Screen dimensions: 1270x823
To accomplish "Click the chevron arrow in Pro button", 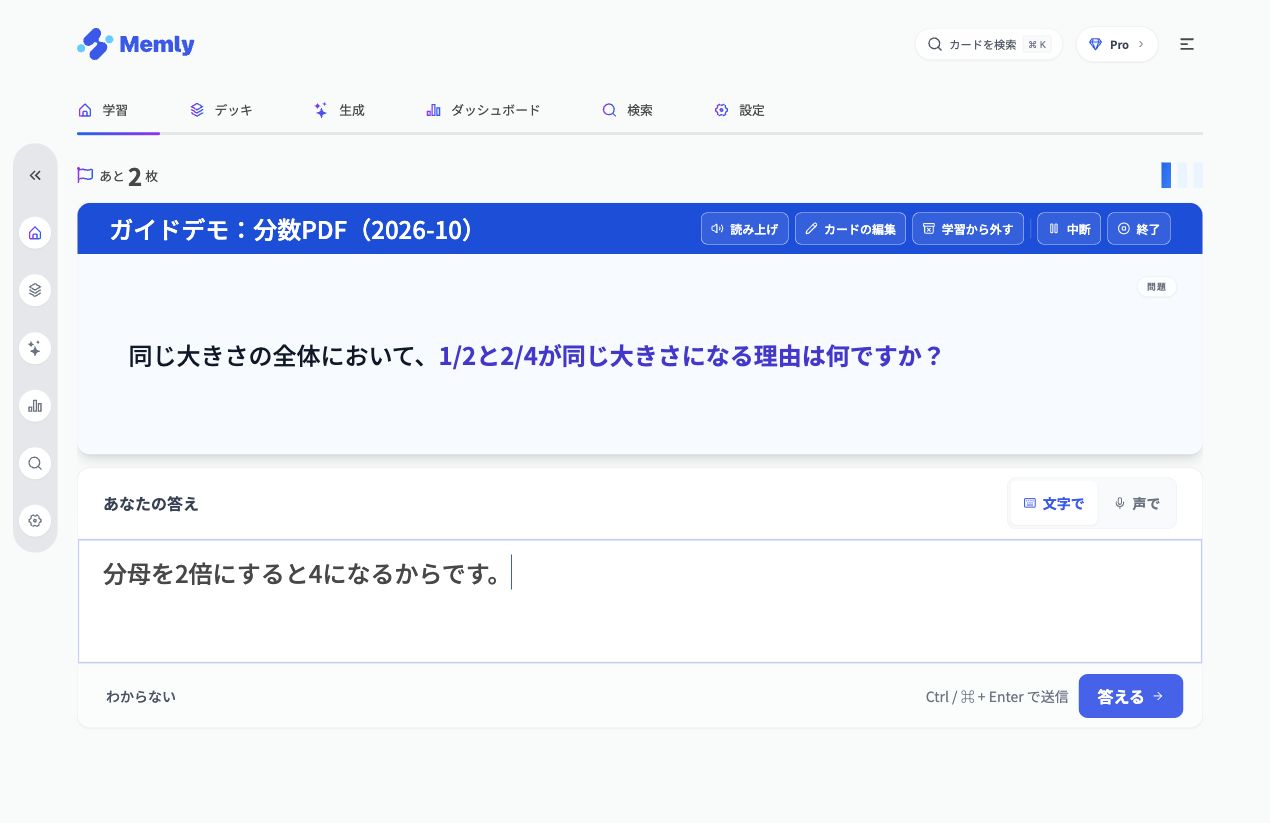I will pyautogui.click(x=1141, y=44).
